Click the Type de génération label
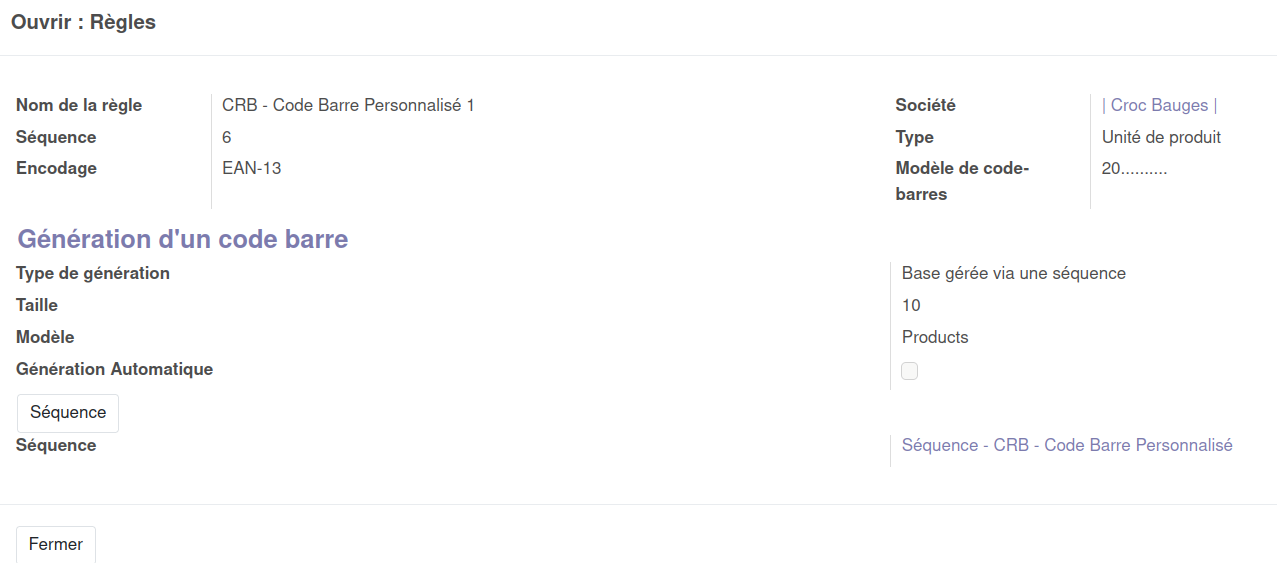1277x563 pixels. pos(93,273)
